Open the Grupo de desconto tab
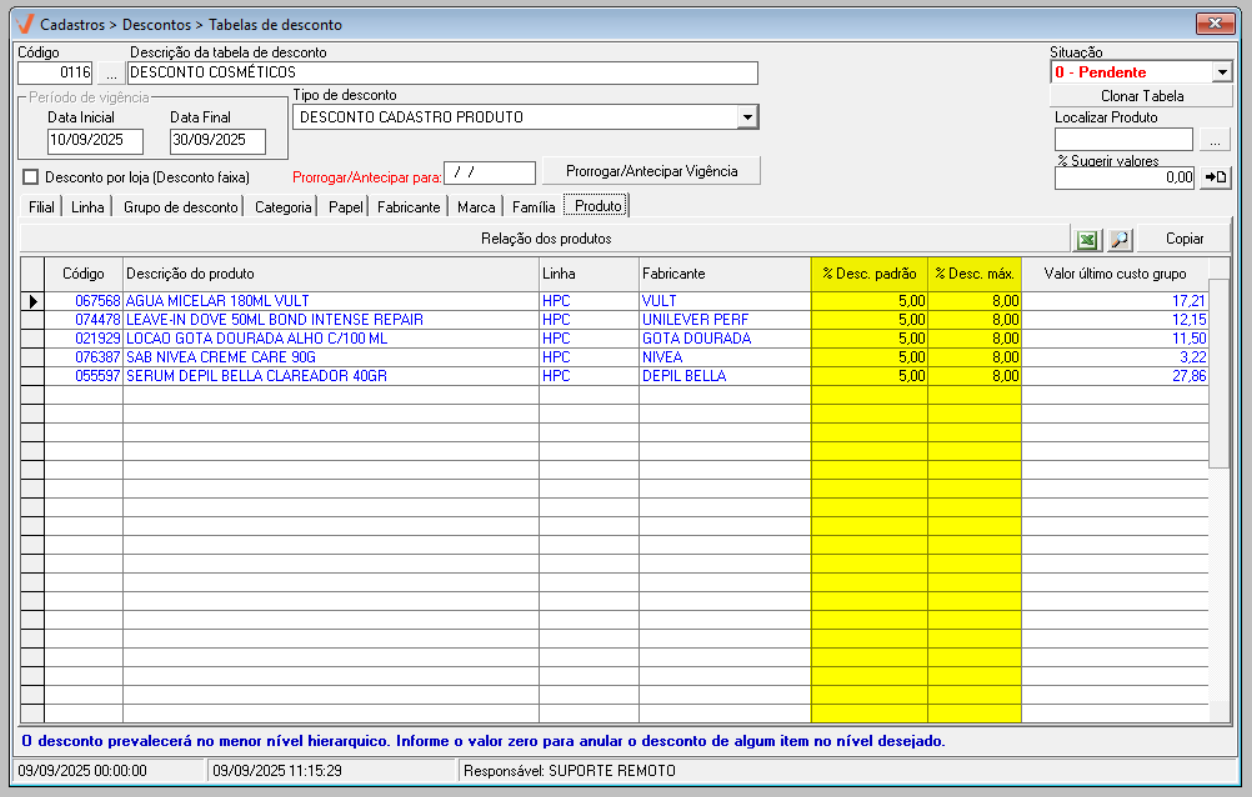This screenshot has width=1252, height=797. (181, 207)
